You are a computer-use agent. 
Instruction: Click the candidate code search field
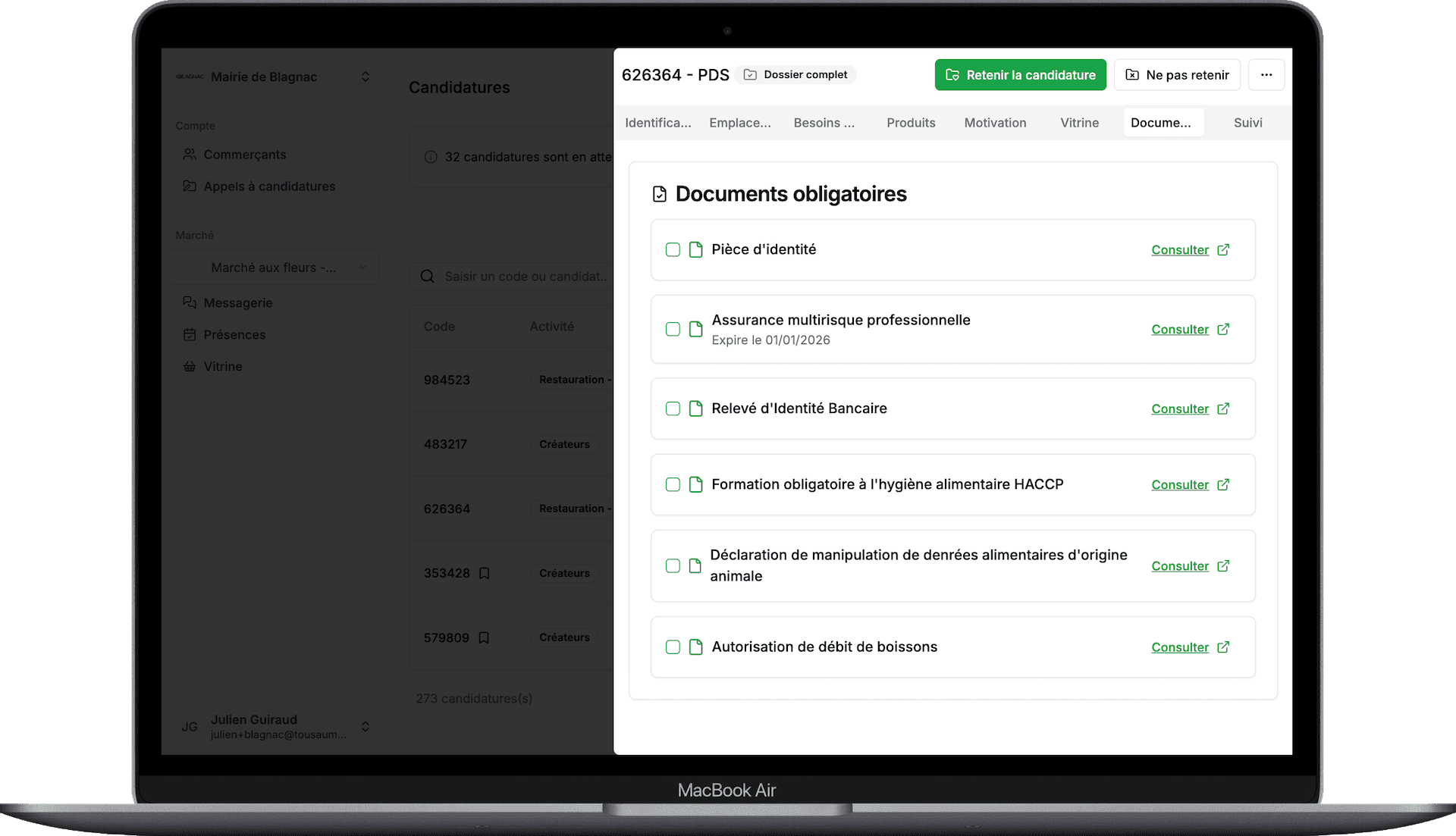pyautogui.click(x=523, y=277)
